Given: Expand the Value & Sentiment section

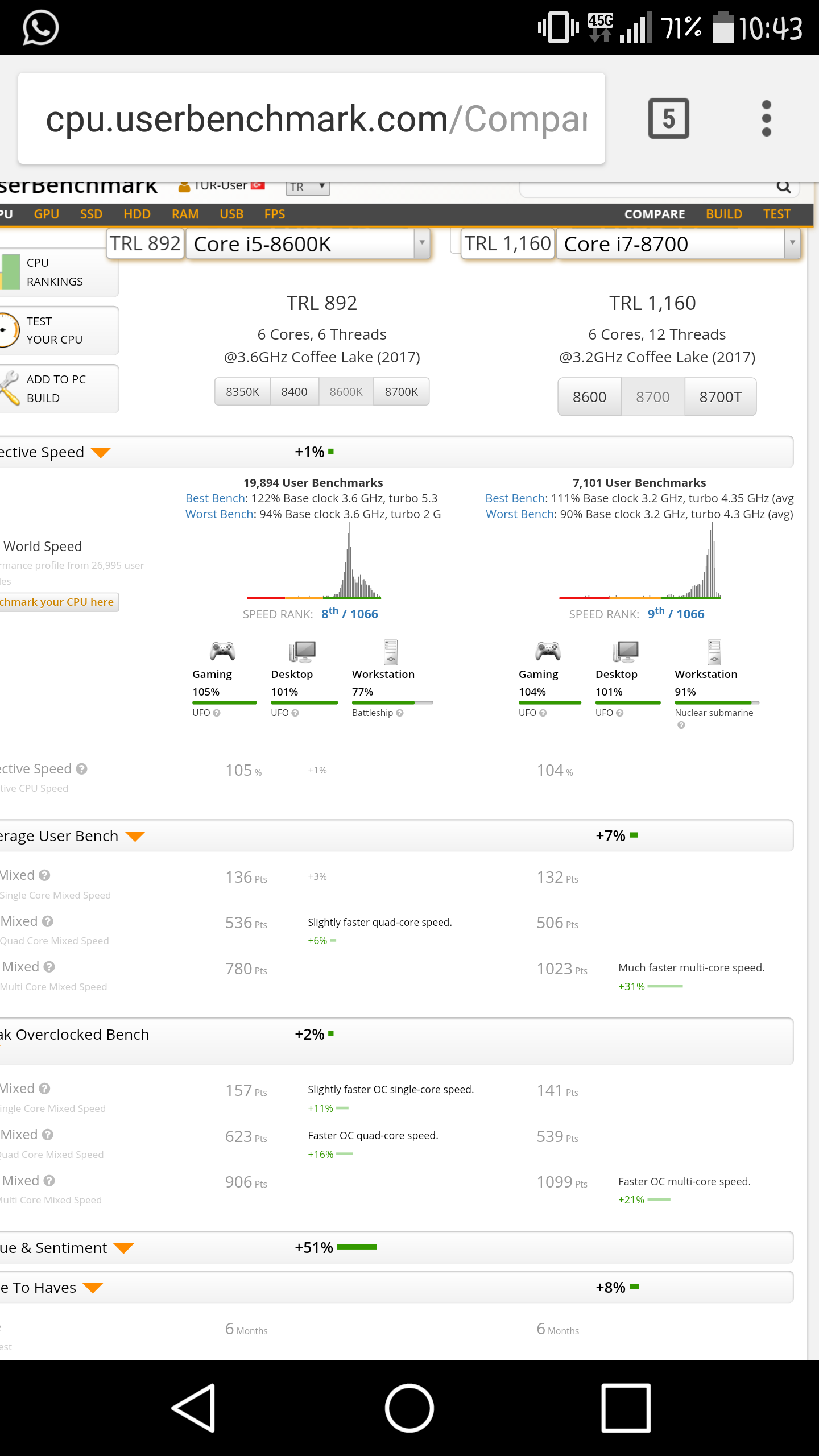Looking at the screenshot, I should (123, 1248).
